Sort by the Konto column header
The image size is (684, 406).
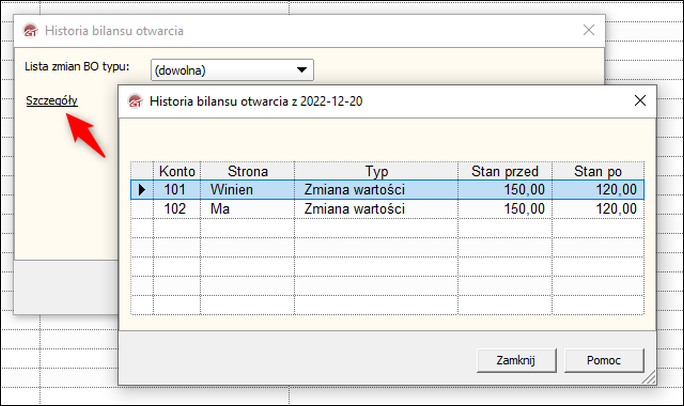(x=177, y=171)
